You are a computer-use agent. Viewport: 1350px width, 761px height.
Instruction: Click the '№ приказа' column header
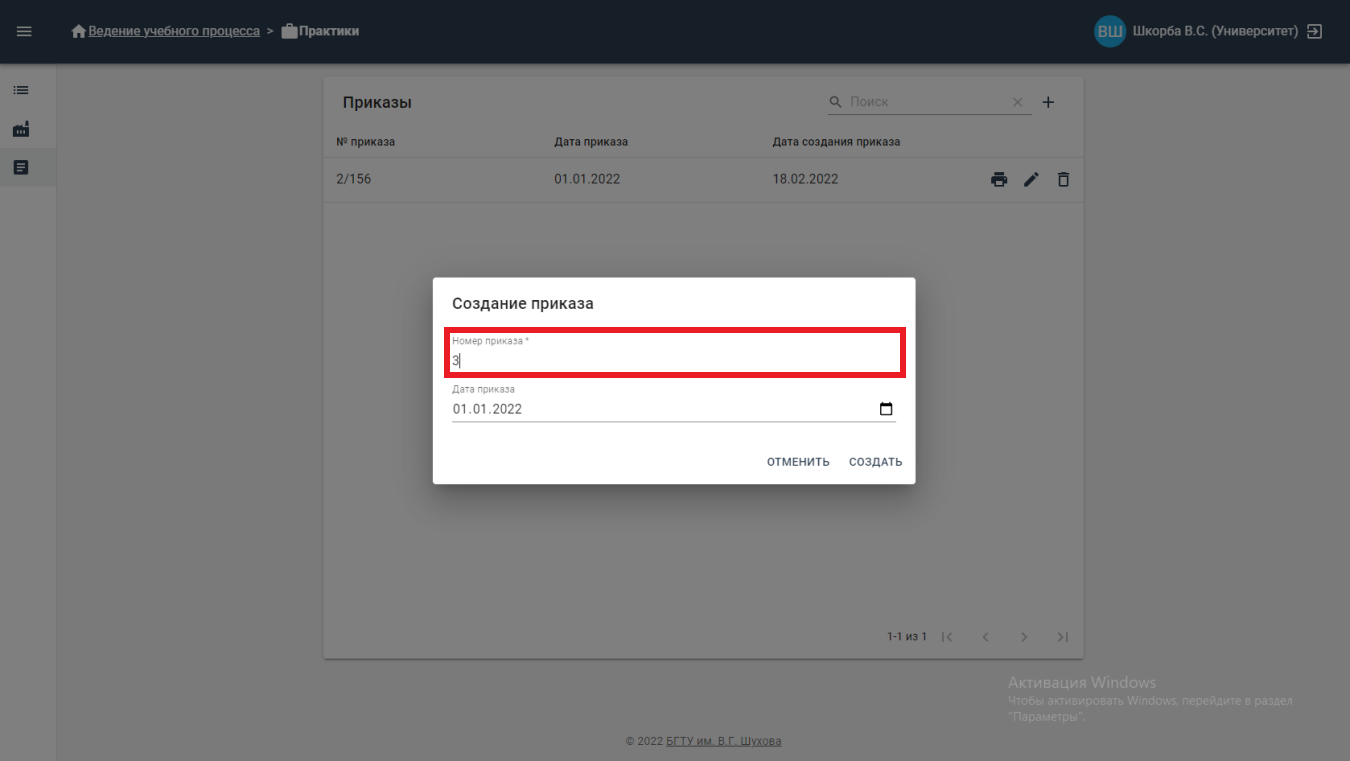pyautogui.click(x=365, y=142)
